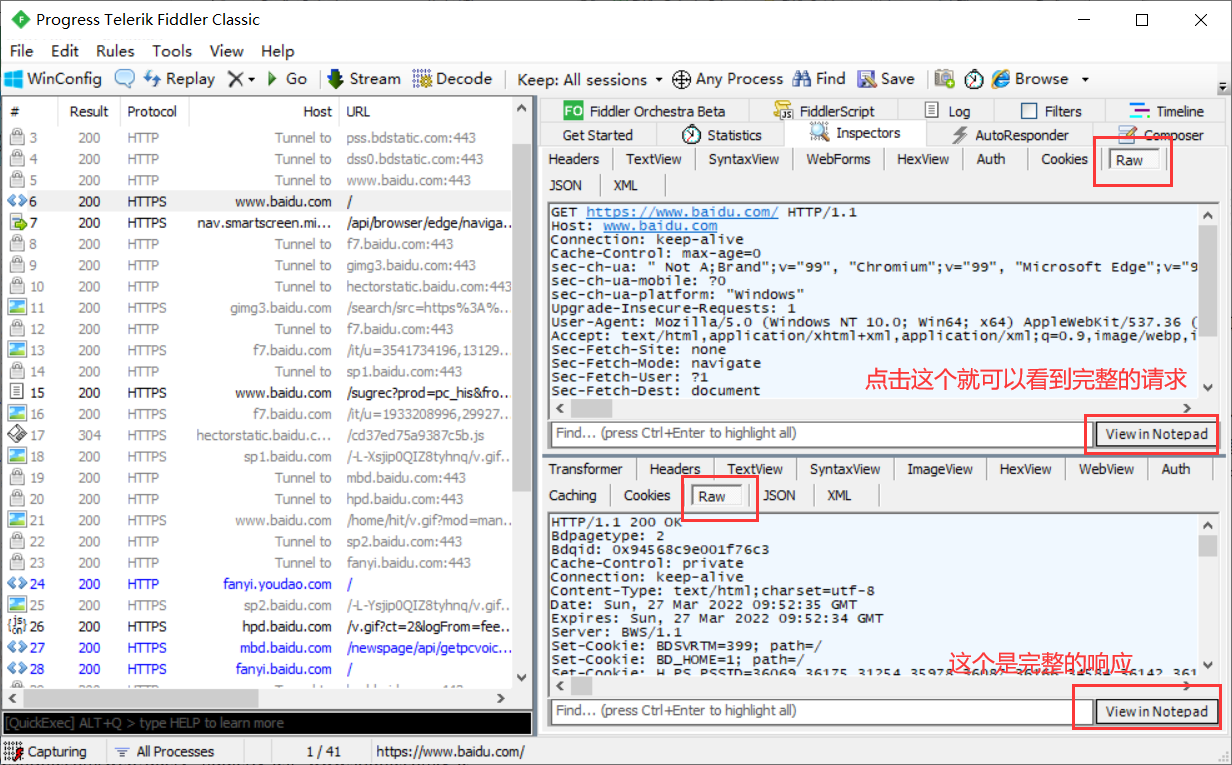1232x765 pixels.
Task: Select session 6 www.baidu.com row
Action: [x=257, y=201]
